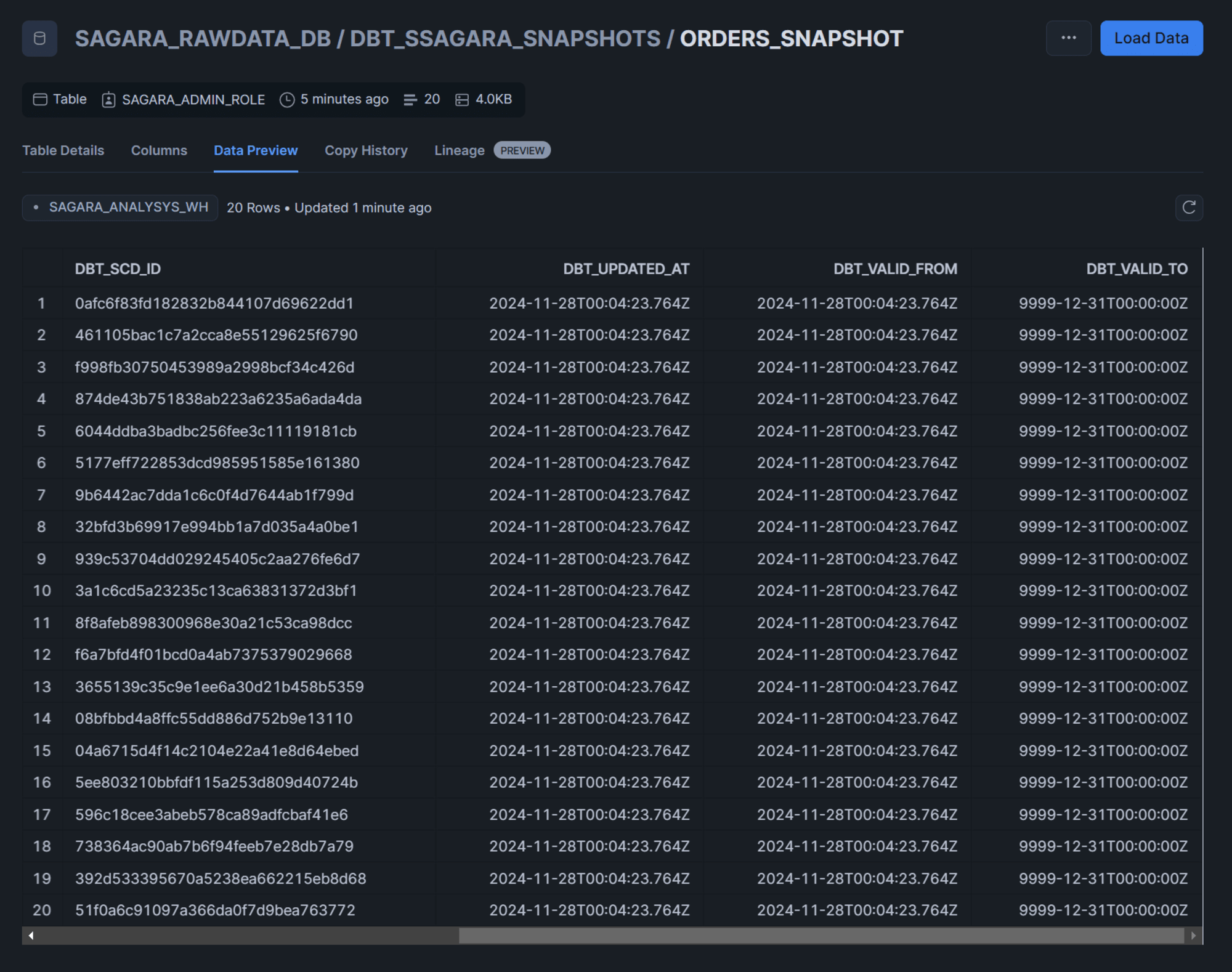Open the three-dot more options menu
Screen dimensions: 1232x972
[x=1069, y=38]
